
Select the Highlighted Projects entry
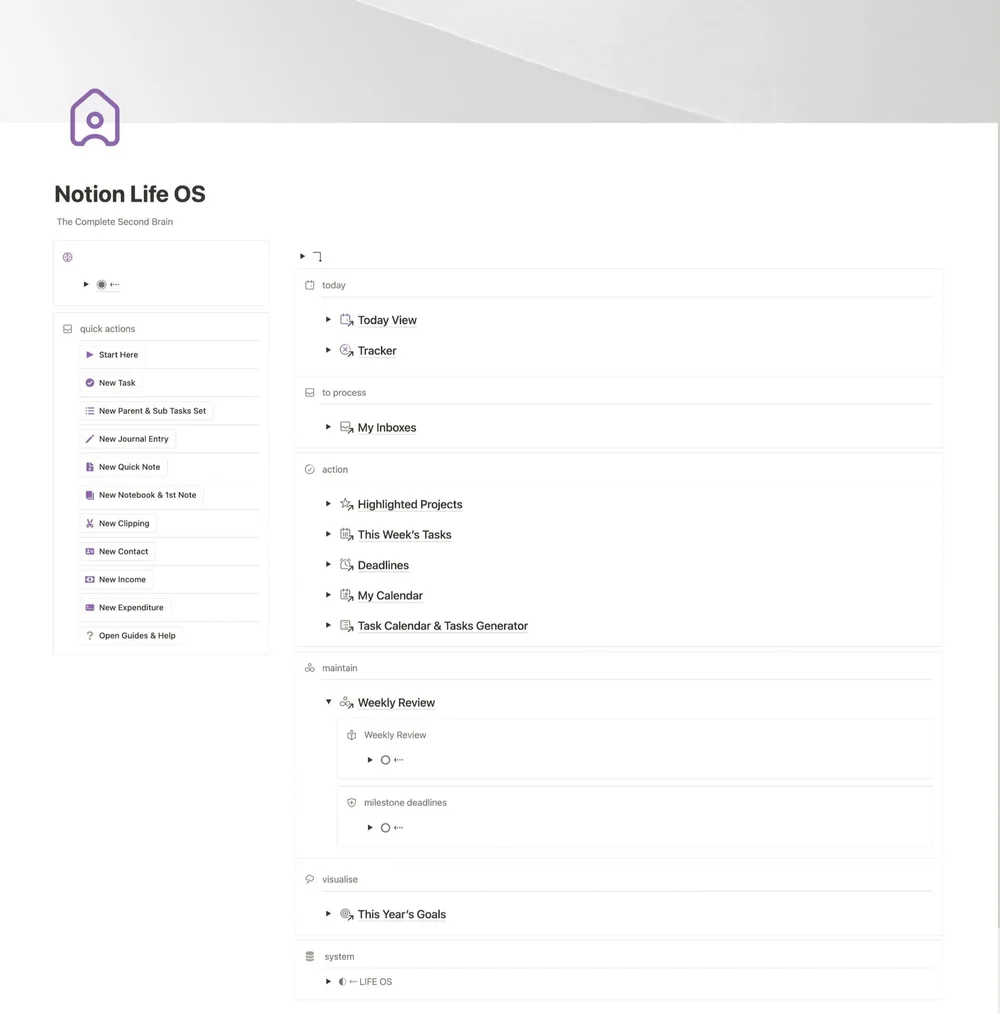pyautogui.click(x=409, y=504)
